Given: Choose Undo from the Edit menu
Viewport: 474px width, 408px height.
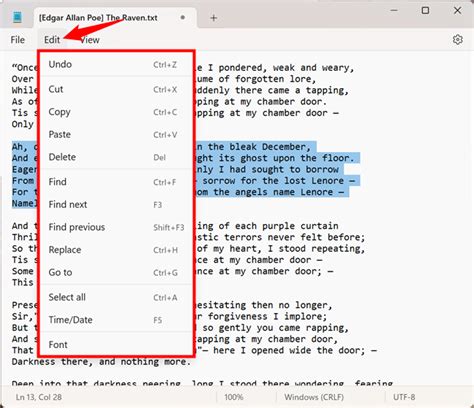Looking at the screenshot, I should pos(116,64).
